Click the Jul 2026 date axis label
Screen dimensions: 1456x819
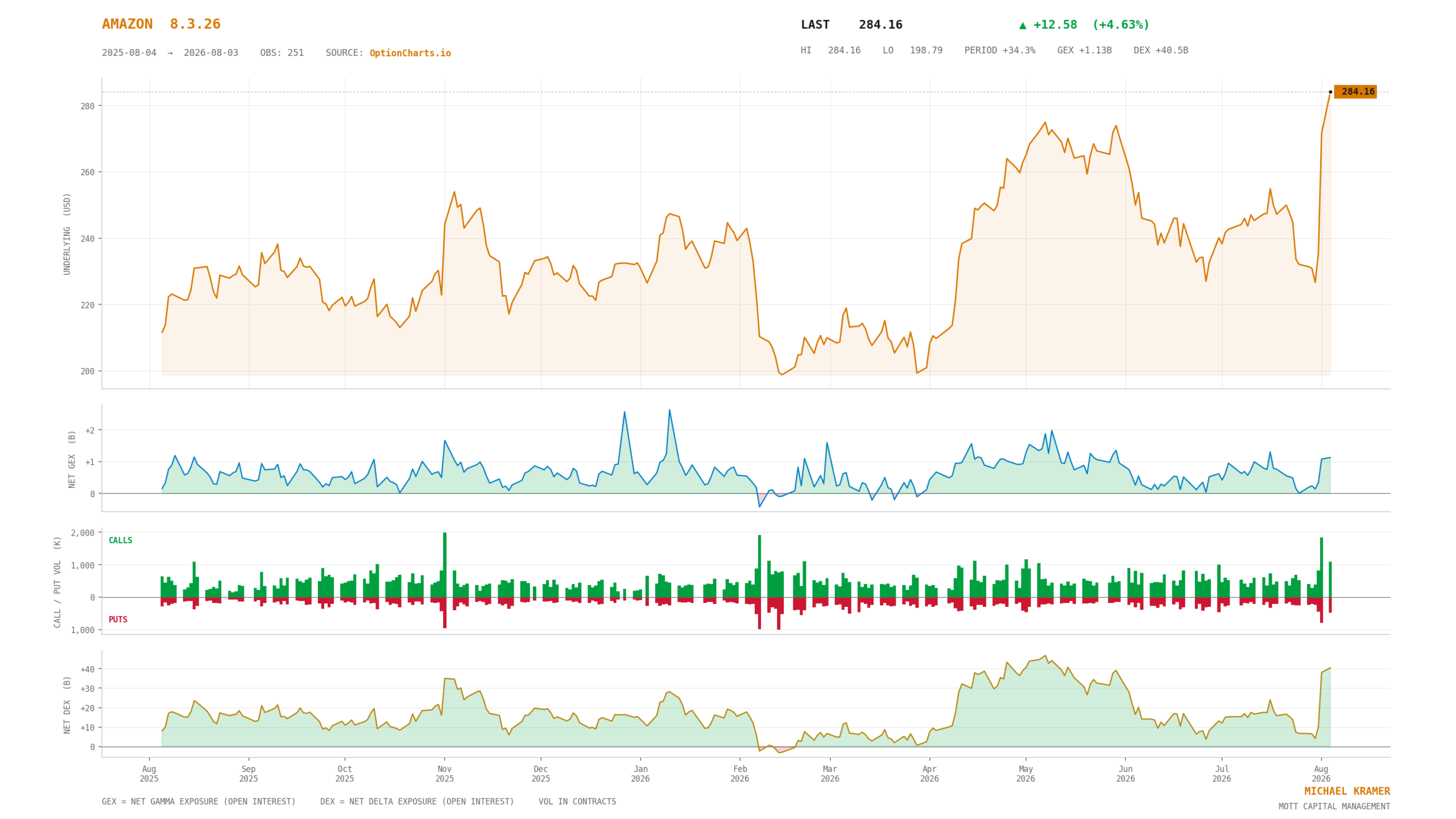(x=1222, y=774)
